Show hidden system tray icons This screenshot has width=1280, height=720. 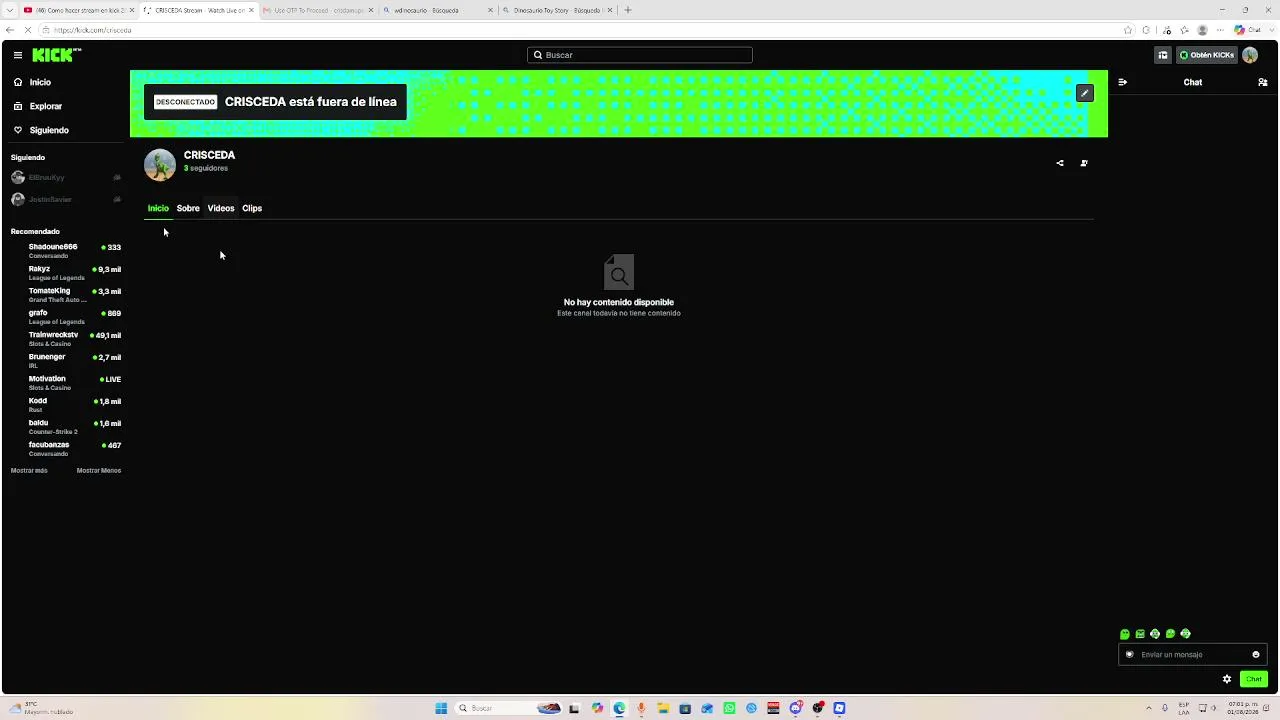tap(1149, 708)
